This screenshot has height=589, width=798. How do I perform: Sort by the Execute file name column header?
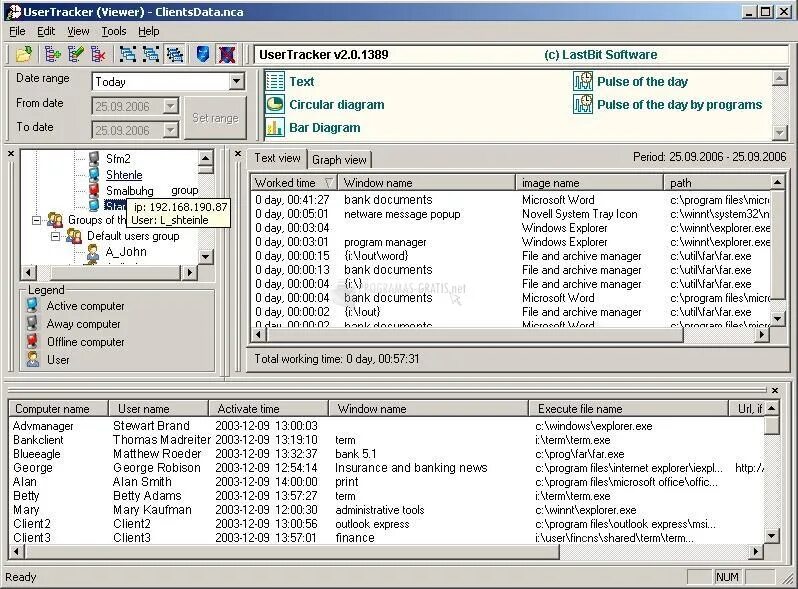click(x=628, y=408)
